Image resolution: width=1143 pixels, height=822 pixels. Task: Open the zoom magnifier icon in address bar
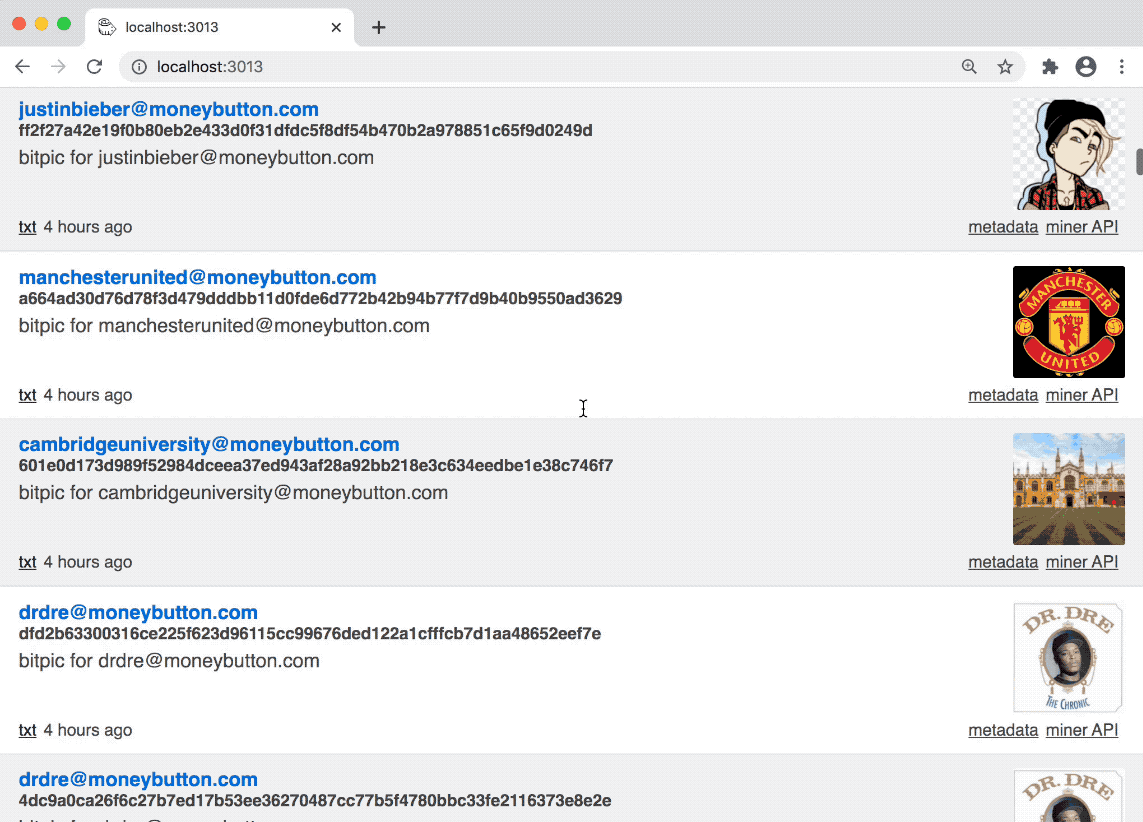[969, 66]
